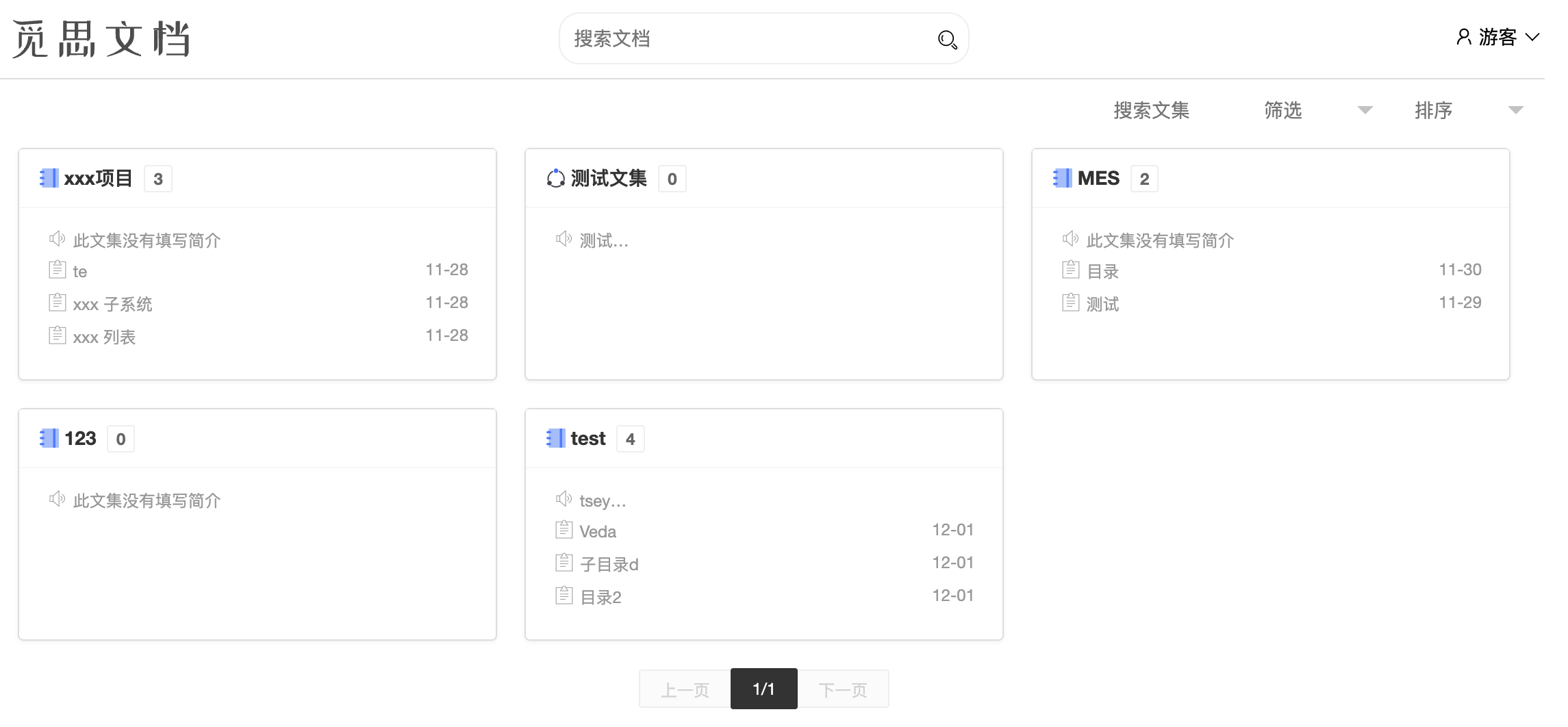Click the search magnifier icon
Image resolution: width=1568 pixels, height=727 pixels.
[947, 39]
